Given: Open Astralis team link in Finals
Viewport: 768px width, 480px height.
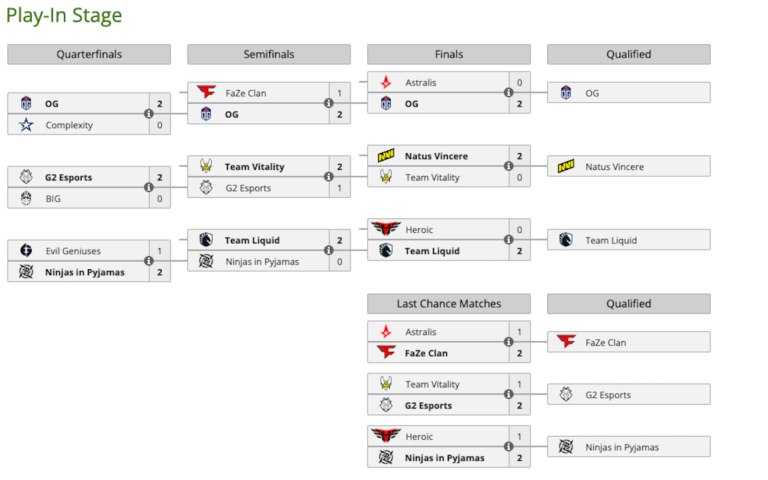Looking at the screenshot, I should [421, 82].
